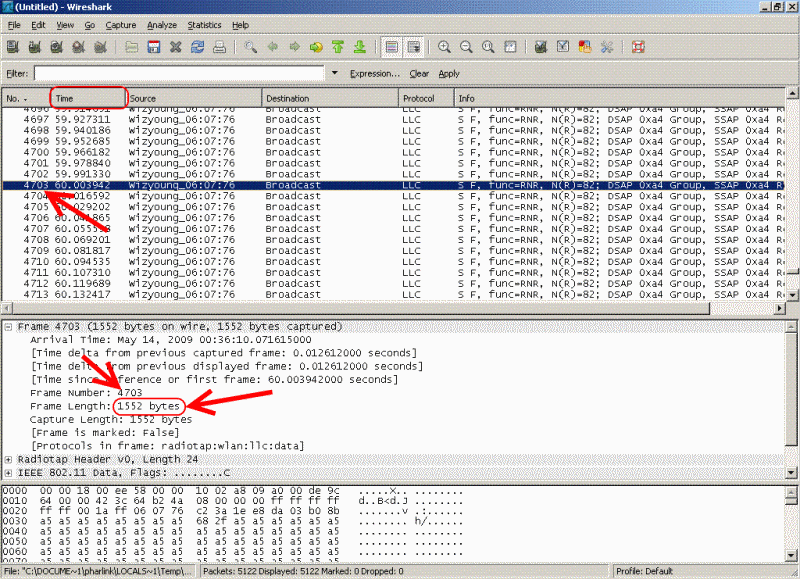Viewport: 800px width, 579px height.
Task: Open the Edit menu
Action: [38, 25]
